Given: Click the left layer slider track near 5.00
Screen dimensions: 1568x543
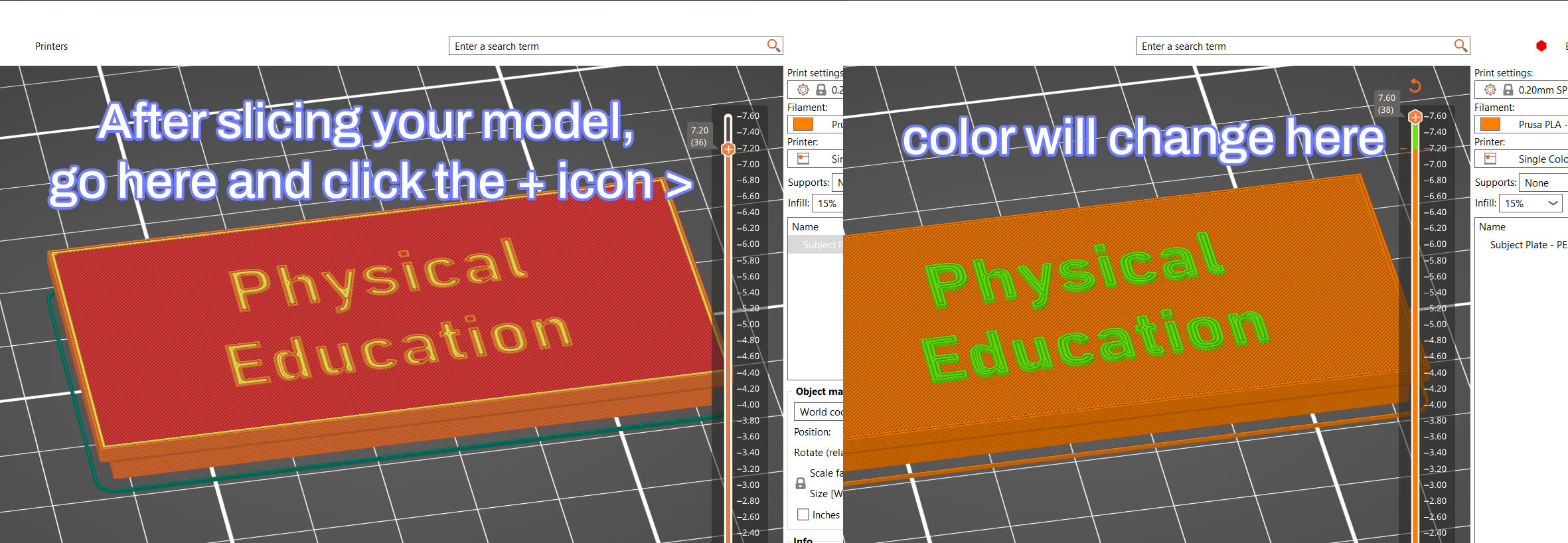Looking at the screenshot, I should (x=728, y=325).
